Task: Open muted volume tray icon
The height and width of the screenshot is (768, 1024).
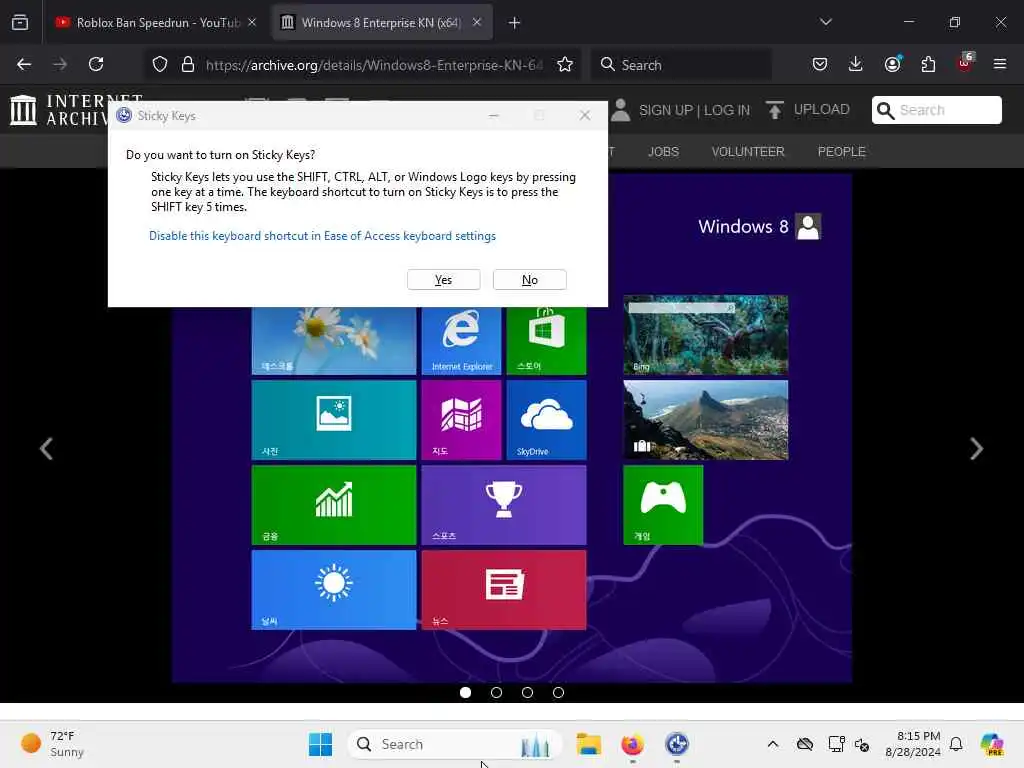Action: [x=862, y=744]
